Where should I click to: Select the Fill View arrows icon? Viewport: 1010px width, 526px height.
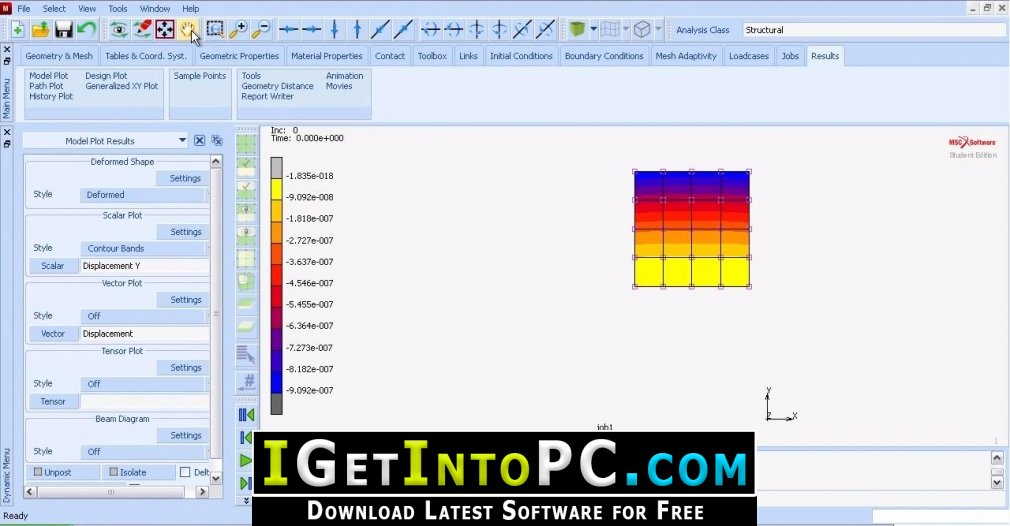165,30
